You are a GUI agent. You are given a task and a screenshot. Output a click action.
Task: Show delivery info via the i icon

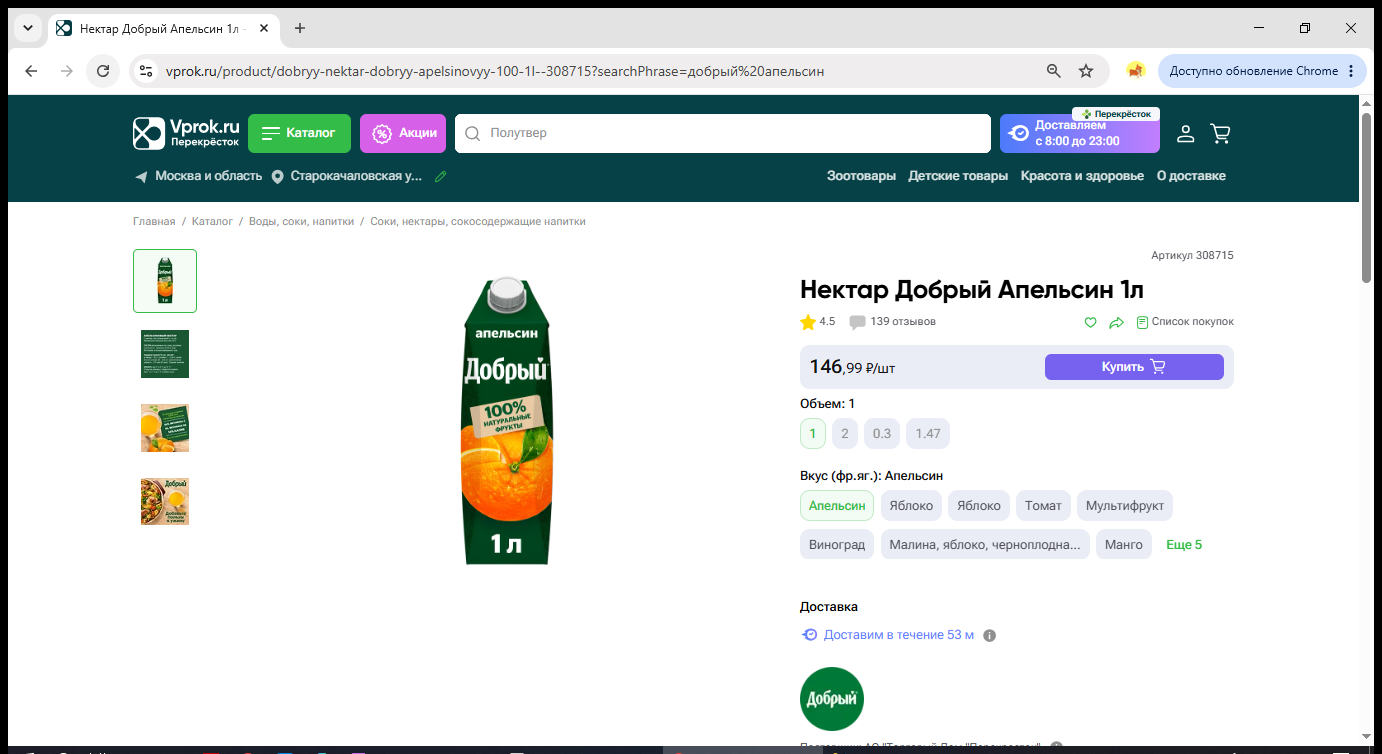click(990, 635)
